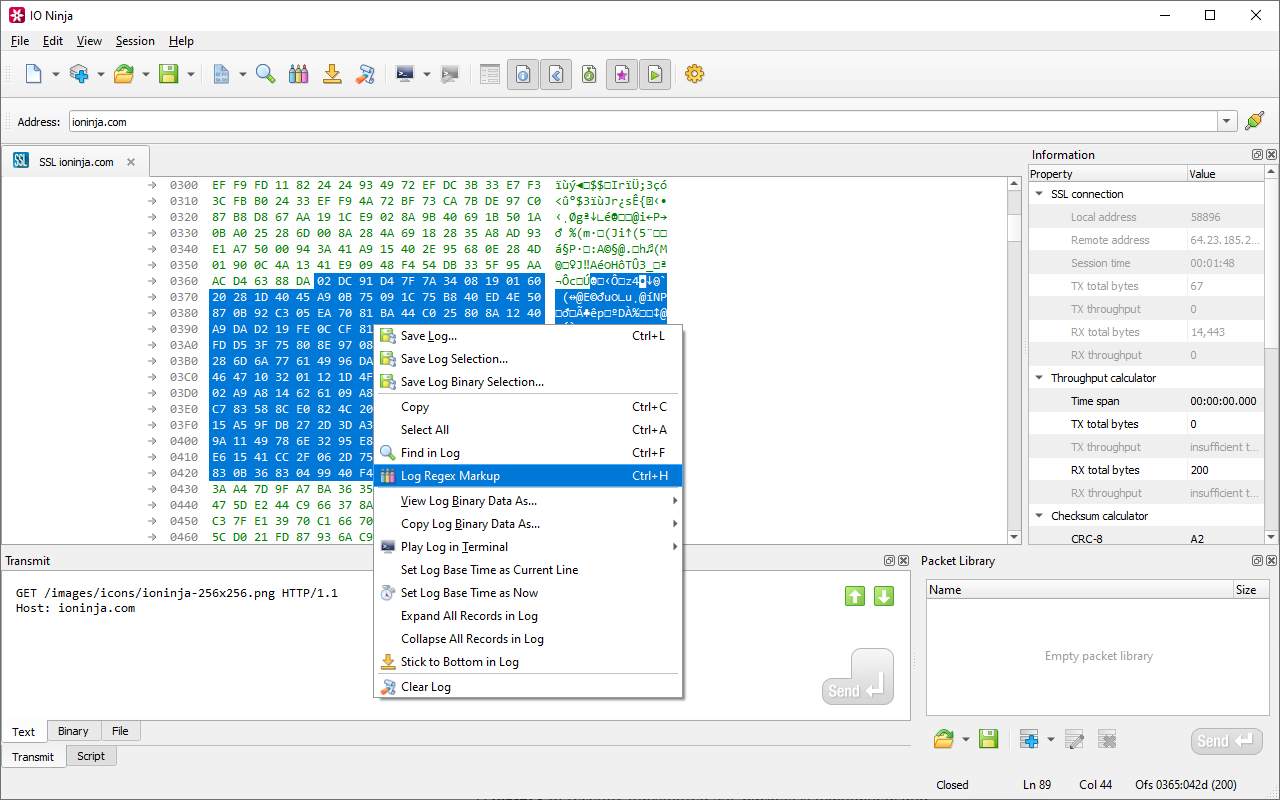1280x800 pixels.
Task: Collapse the SSL connection property group
Action: click(x=1039, y=194)
